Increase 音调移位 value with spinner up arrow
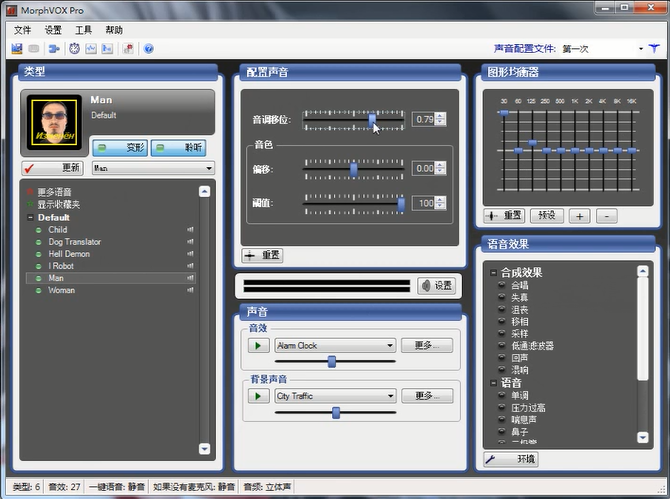Viewport: 670px width, 499px height. click(441, 116)
